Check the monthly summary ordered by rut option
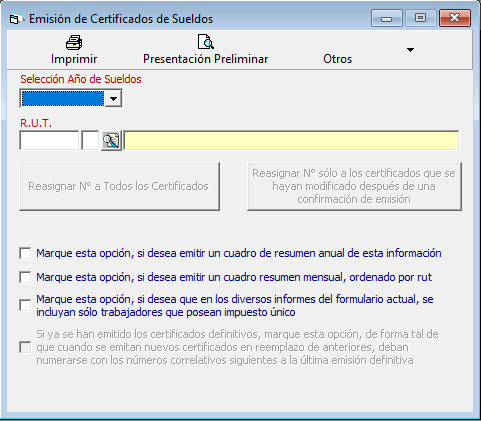Image resolution: width=481 pixels, height=421 pixels. click(x=25, y=277)
